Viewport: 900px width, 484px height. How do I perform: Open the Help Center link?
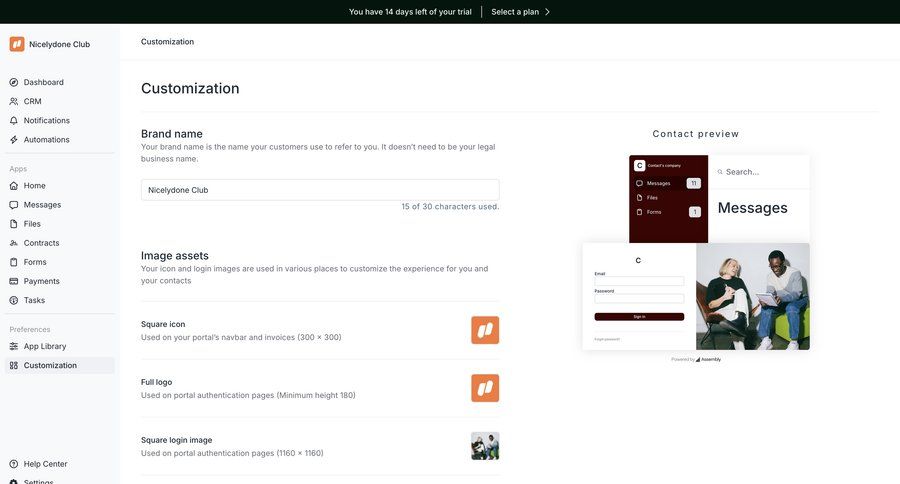click(x=60, y=464)
